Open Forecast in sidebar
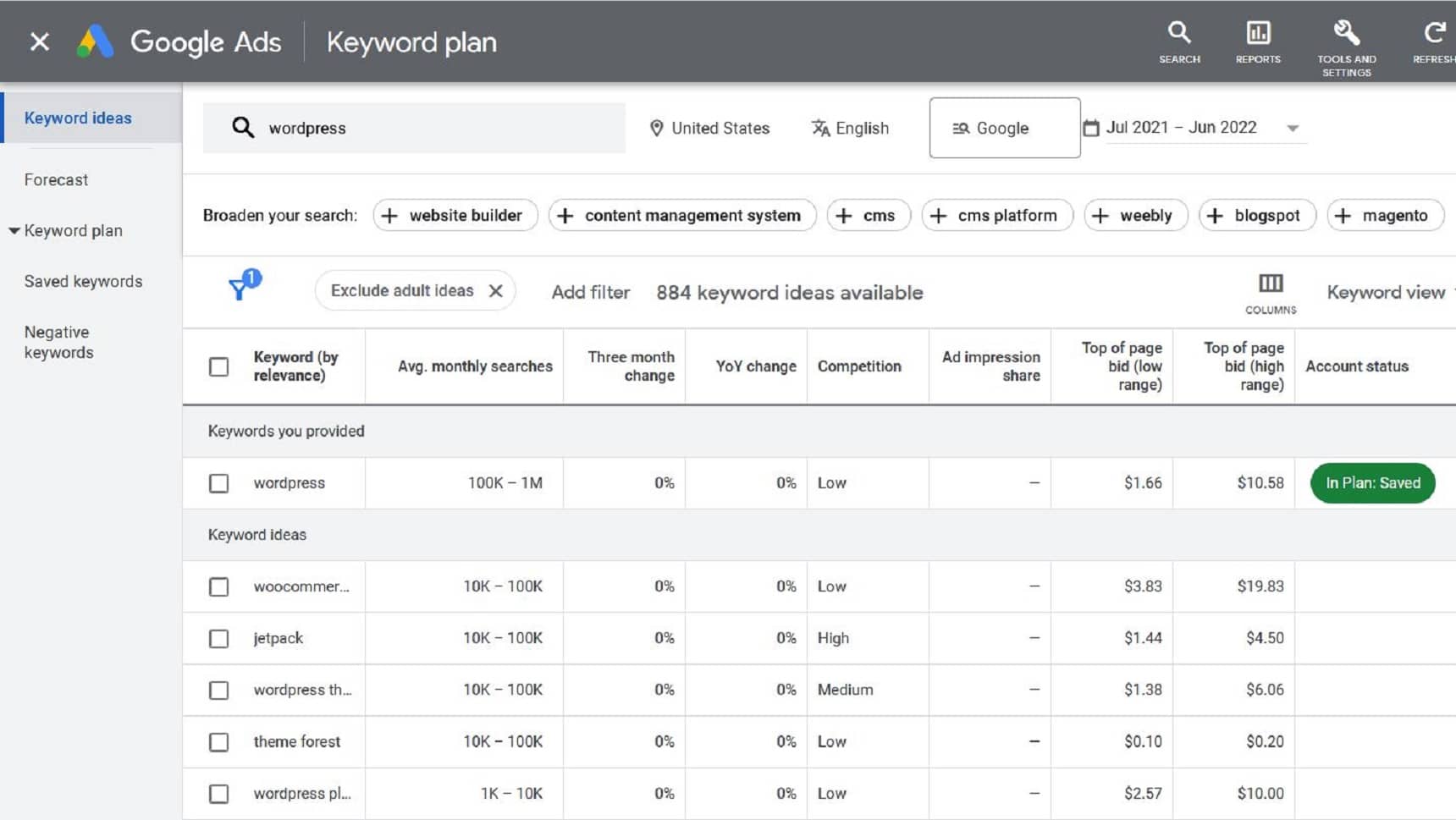 tap(56, 179)
